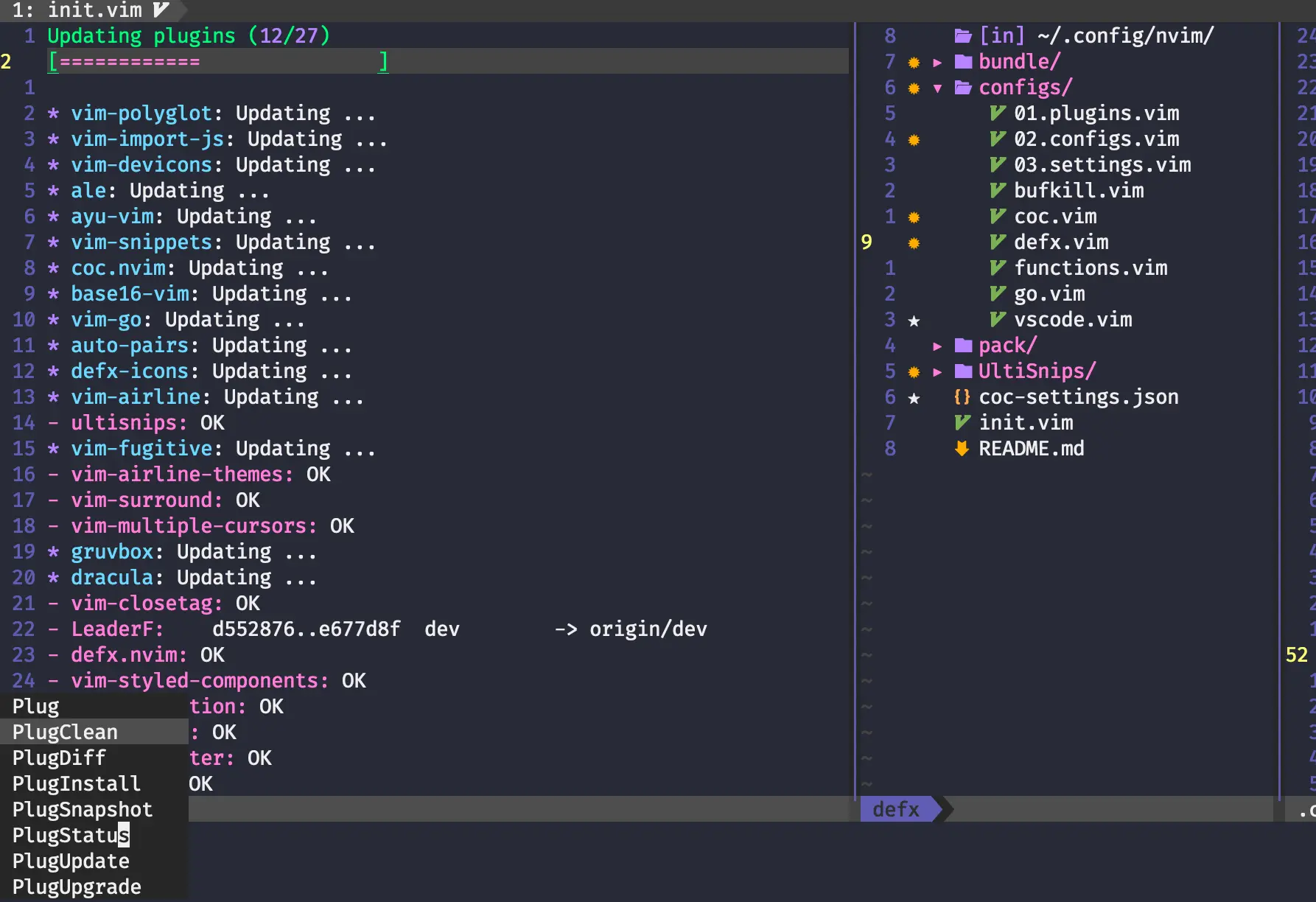Expand the UltiSnips folder arrow
This screenshot has width=1316, height=902.
tap(937, 372)
